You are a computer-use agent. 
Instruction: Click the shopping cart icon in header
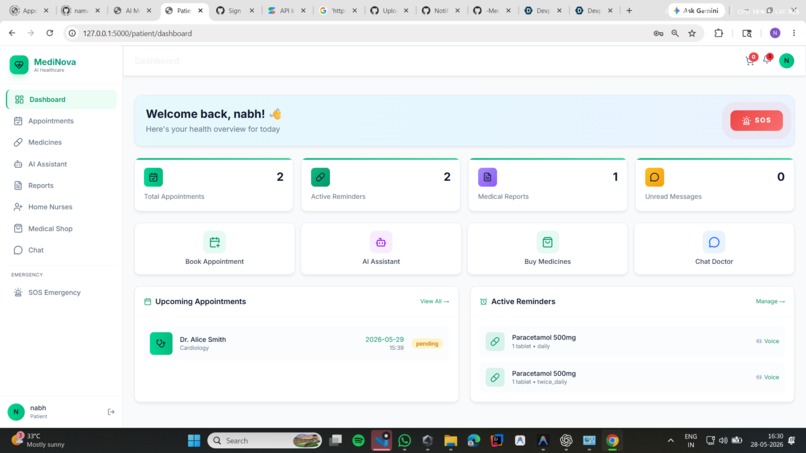coord(750,61)
